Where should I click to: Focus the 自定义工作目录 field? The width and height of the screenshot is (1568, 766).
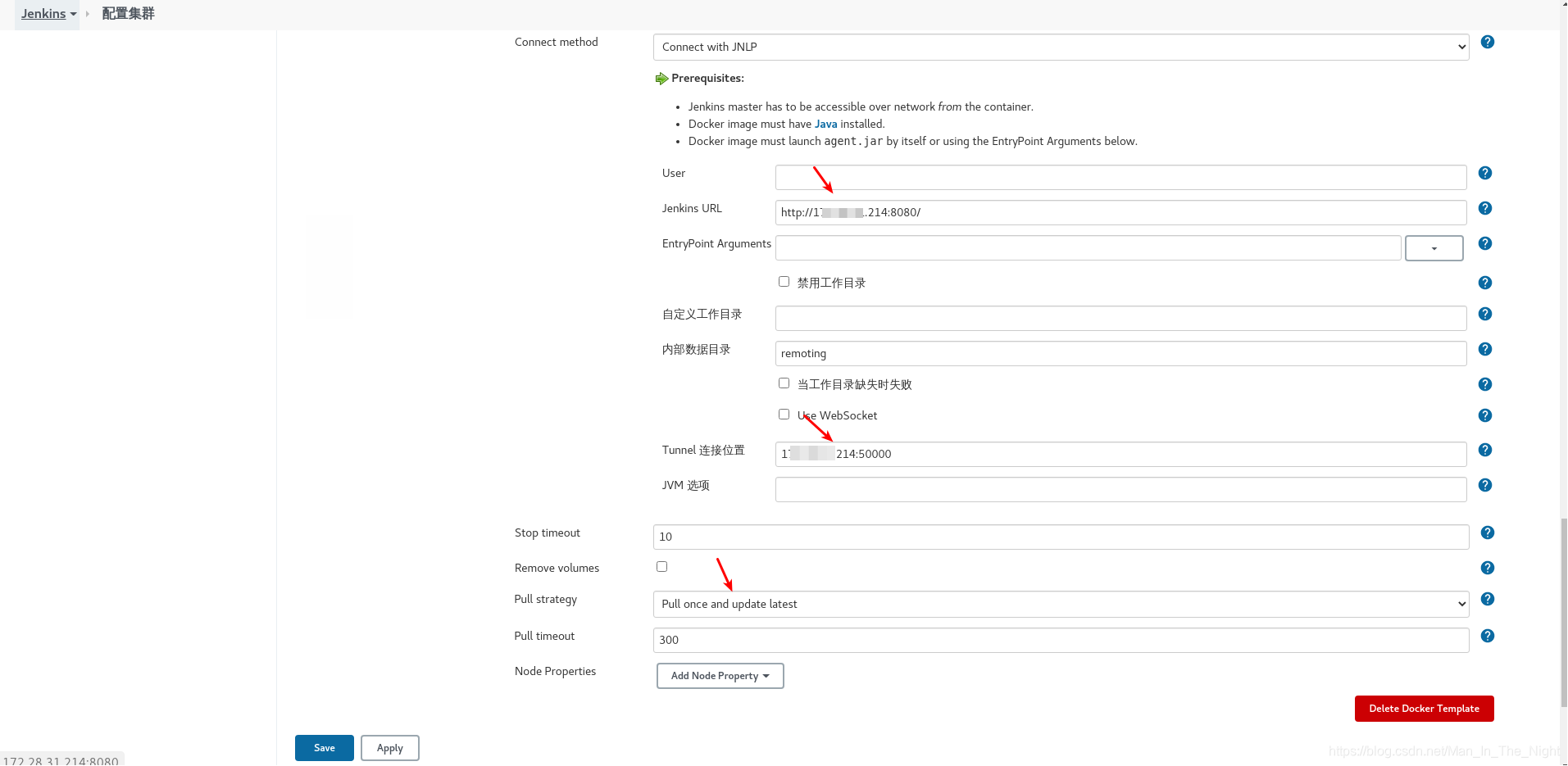(1120, 318)
